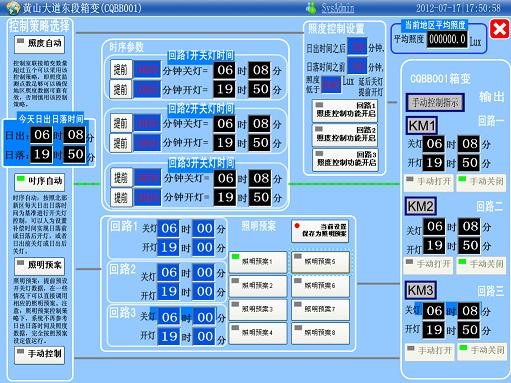
Task: Click the red X close icon
Action: (499, 29)
